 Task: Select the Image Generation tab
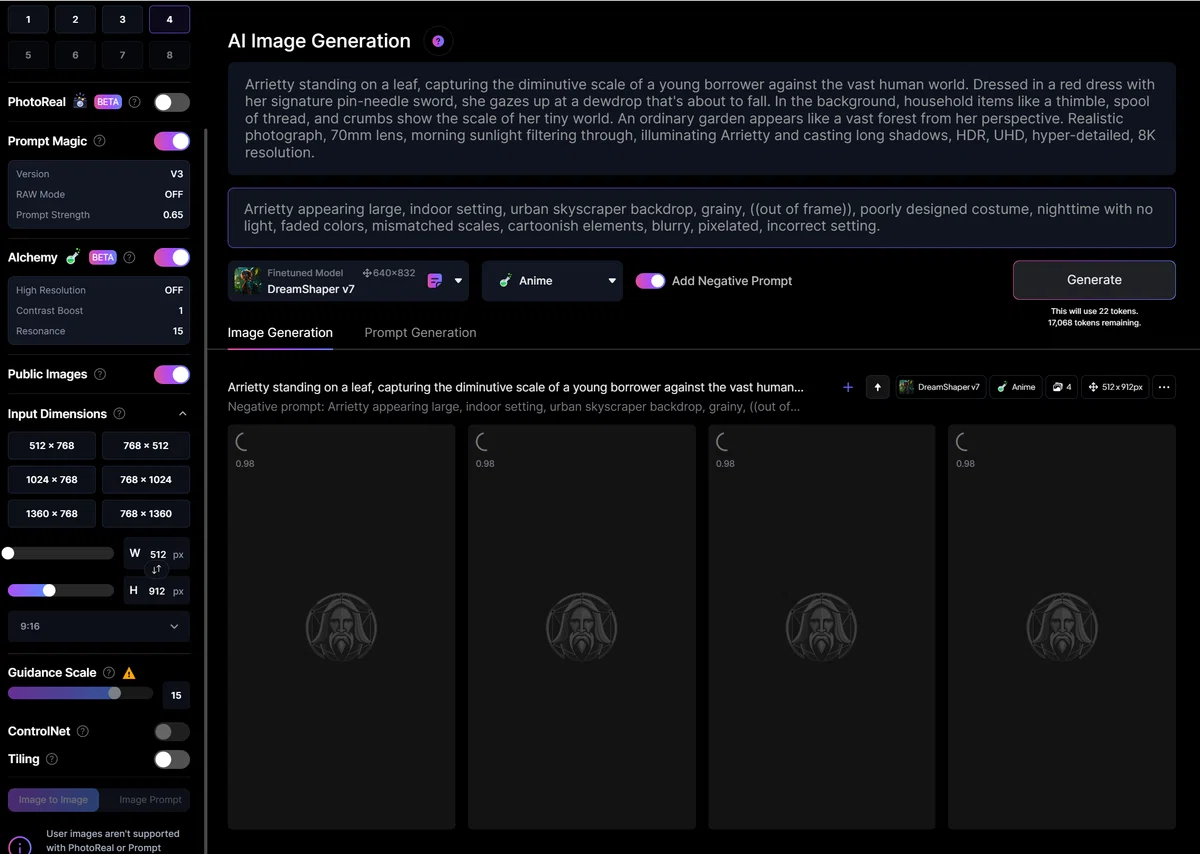click(280, 333)
